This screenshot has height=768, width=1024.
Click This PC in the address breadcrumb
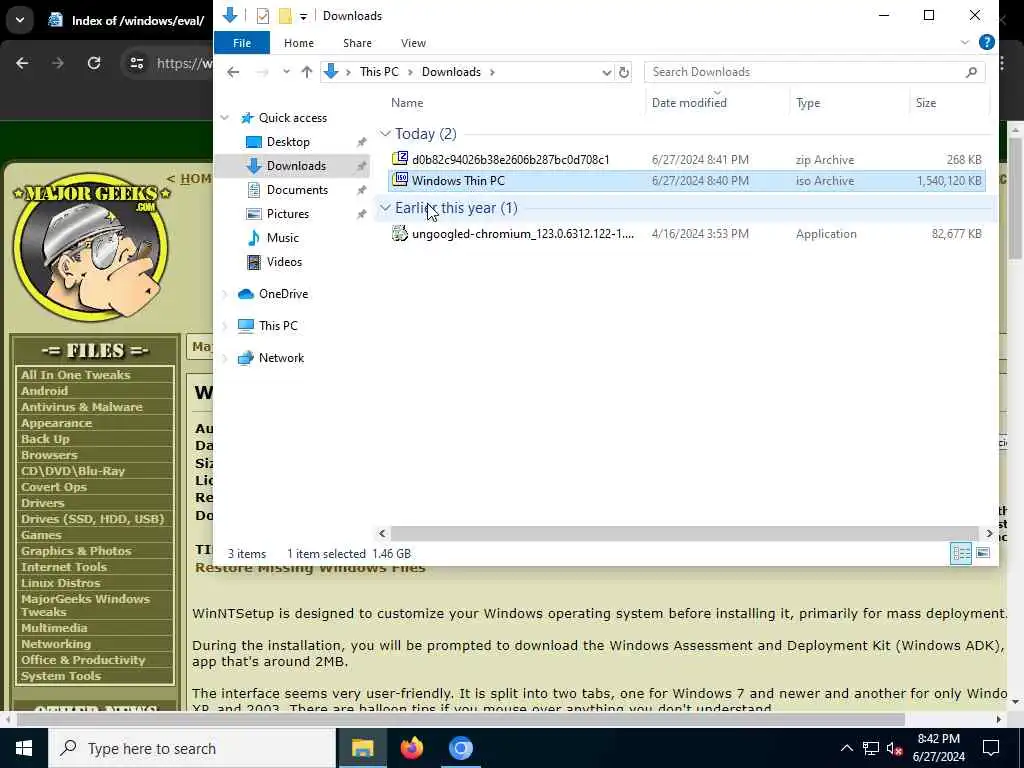379,72
